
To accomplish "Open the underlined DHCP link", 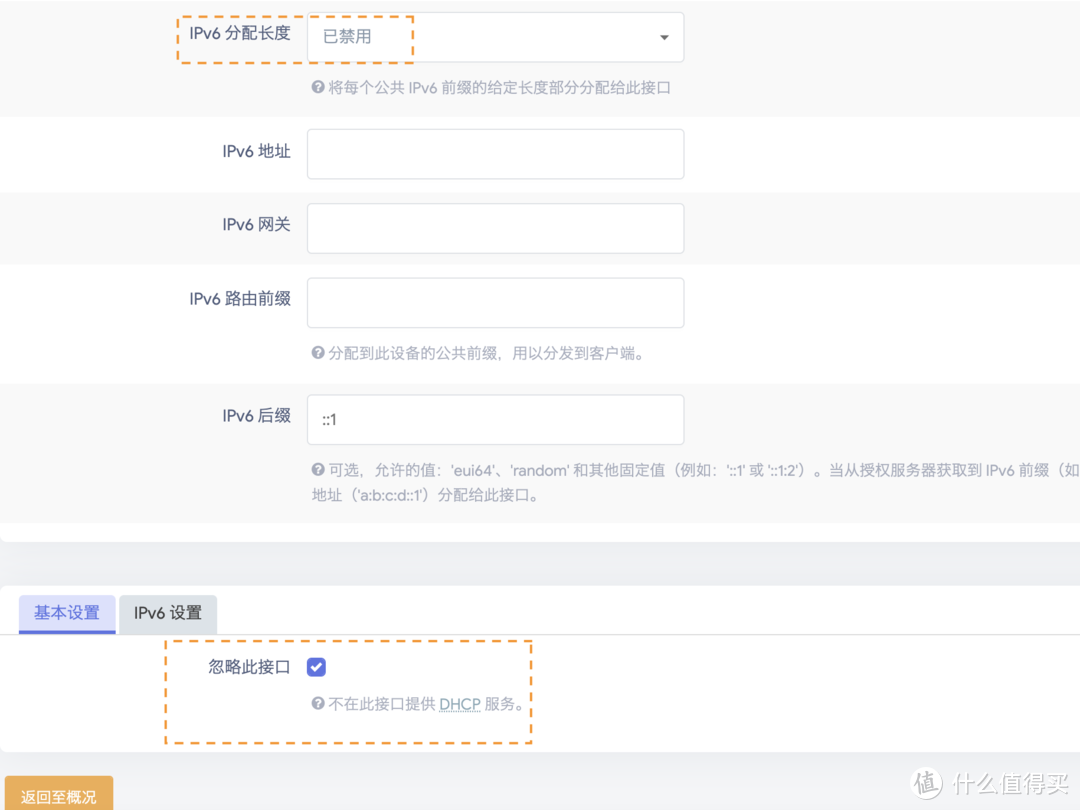I will click(x=459, y=704).
